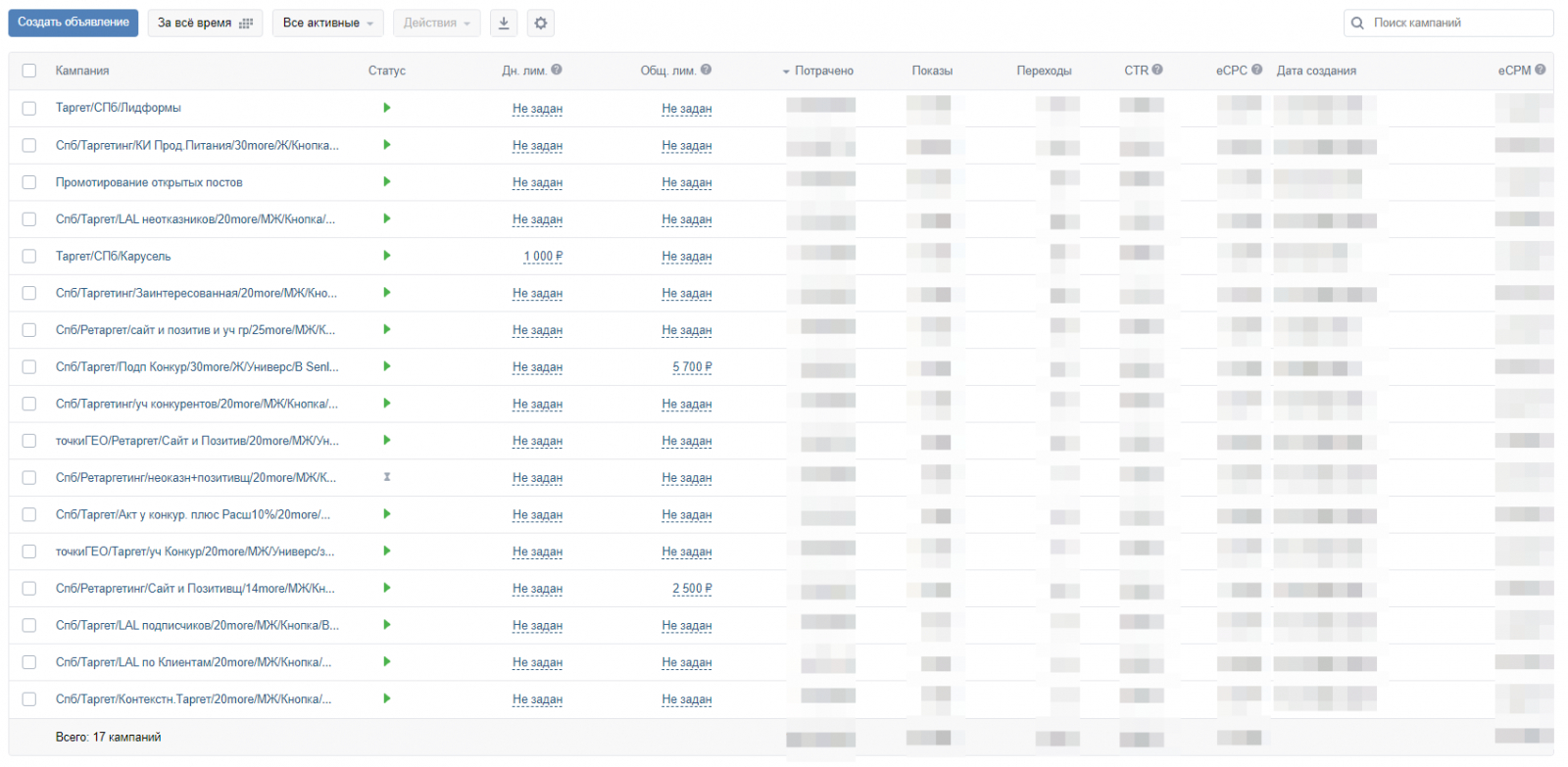This screenshot has height=767, width=1568.
Task: Click help icon next to eCPM
Action: (1541, 70)
